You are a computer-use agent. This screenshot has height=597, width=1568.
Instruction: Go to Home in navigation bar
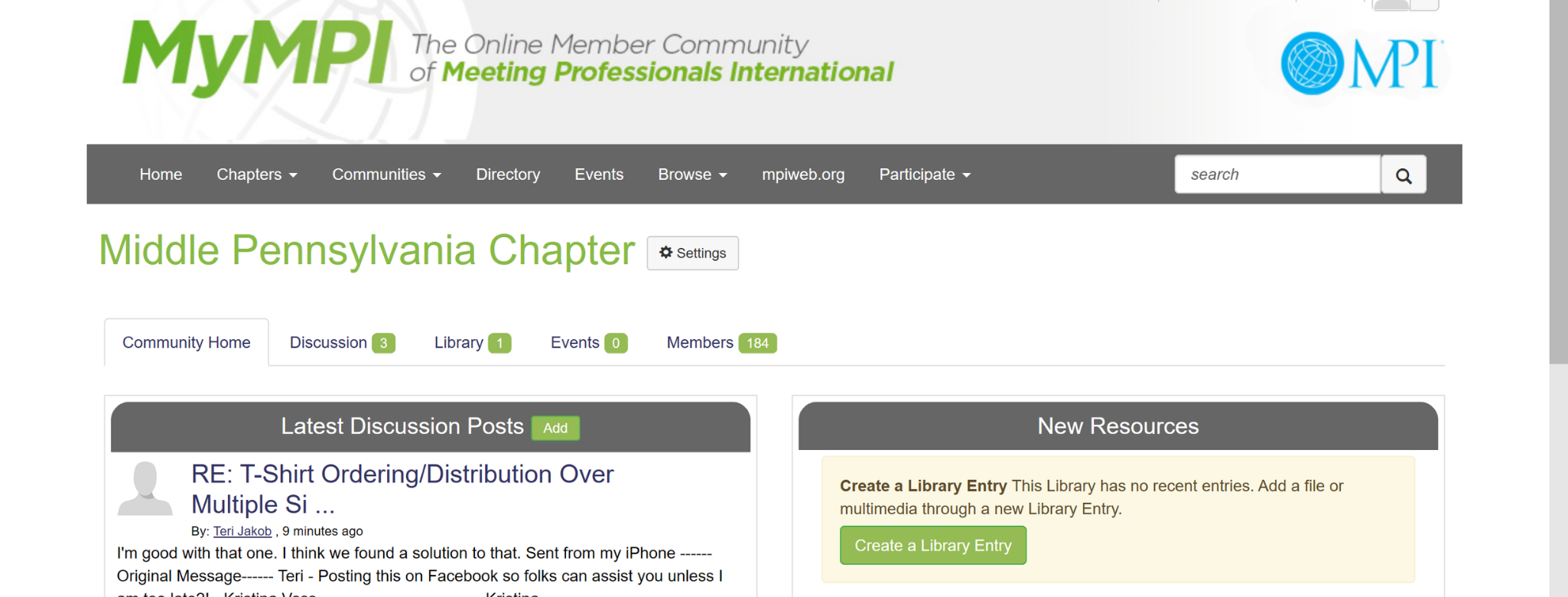pos(161,175)
